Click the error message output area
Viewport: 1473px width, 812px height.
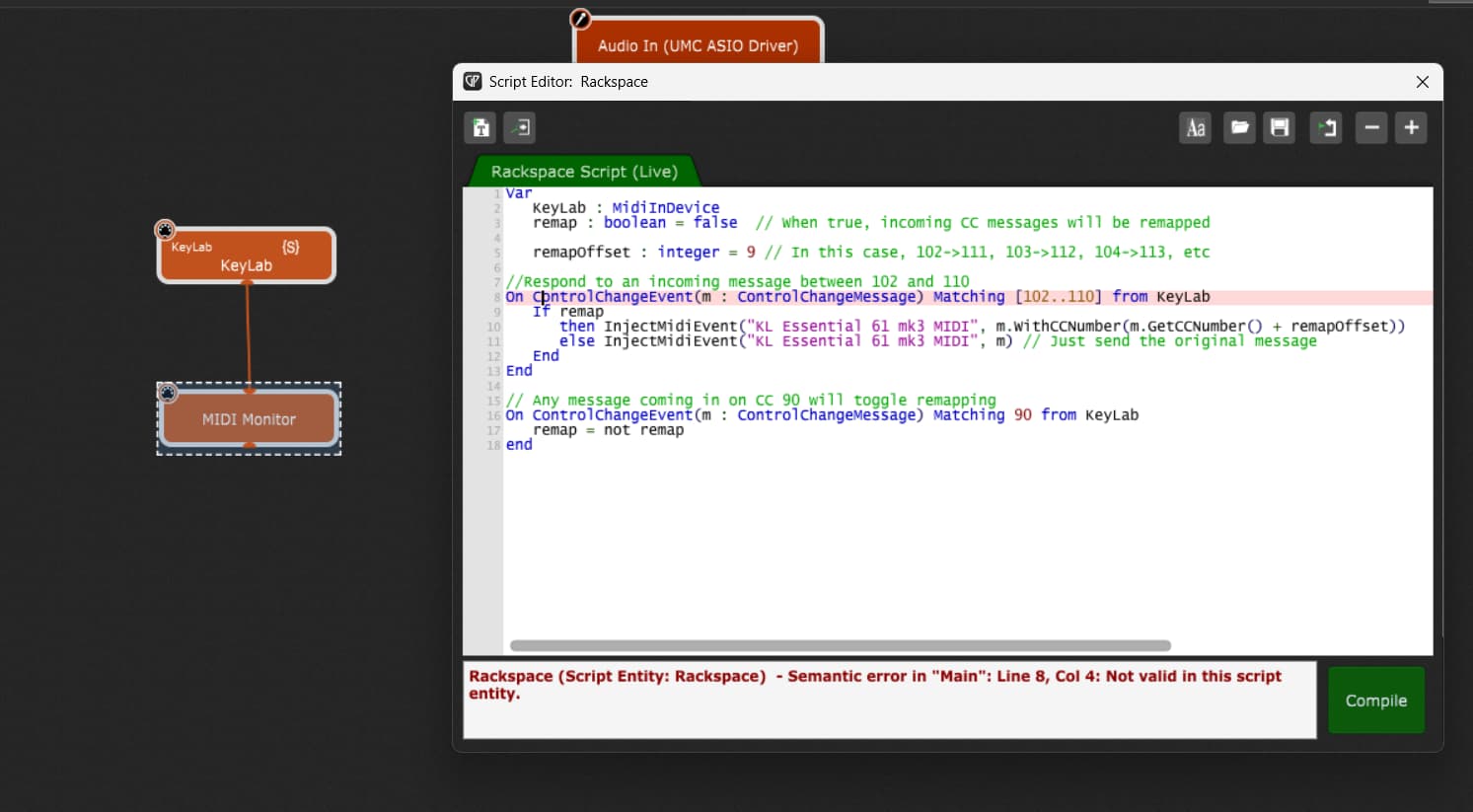pos(890,700)
